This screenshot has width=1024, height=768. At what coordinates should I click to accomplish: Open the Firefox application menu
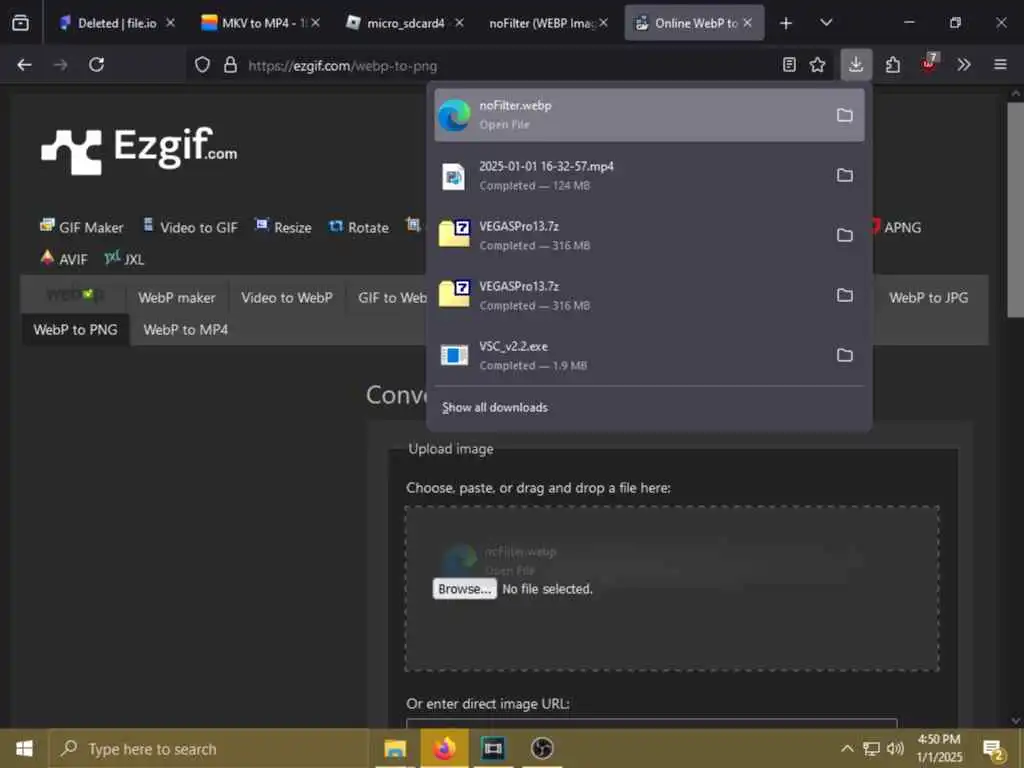1000,65
